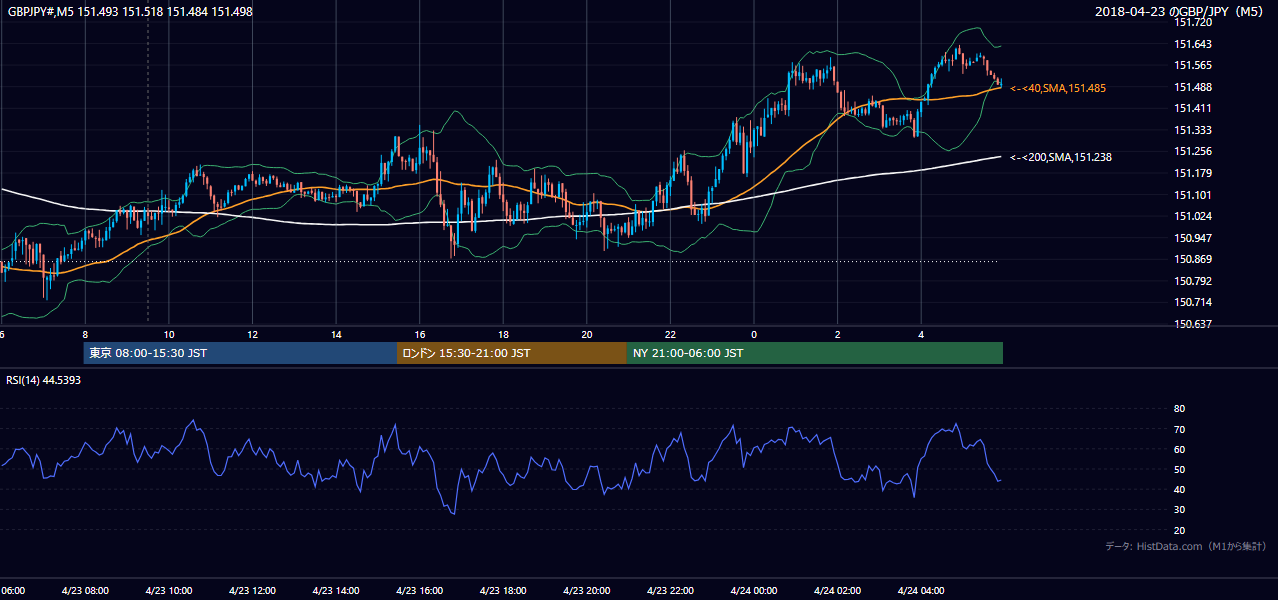Click RSI scale value 30
The height and width of the screenshot is (600, 1278).
click(x=1179, y=510)
